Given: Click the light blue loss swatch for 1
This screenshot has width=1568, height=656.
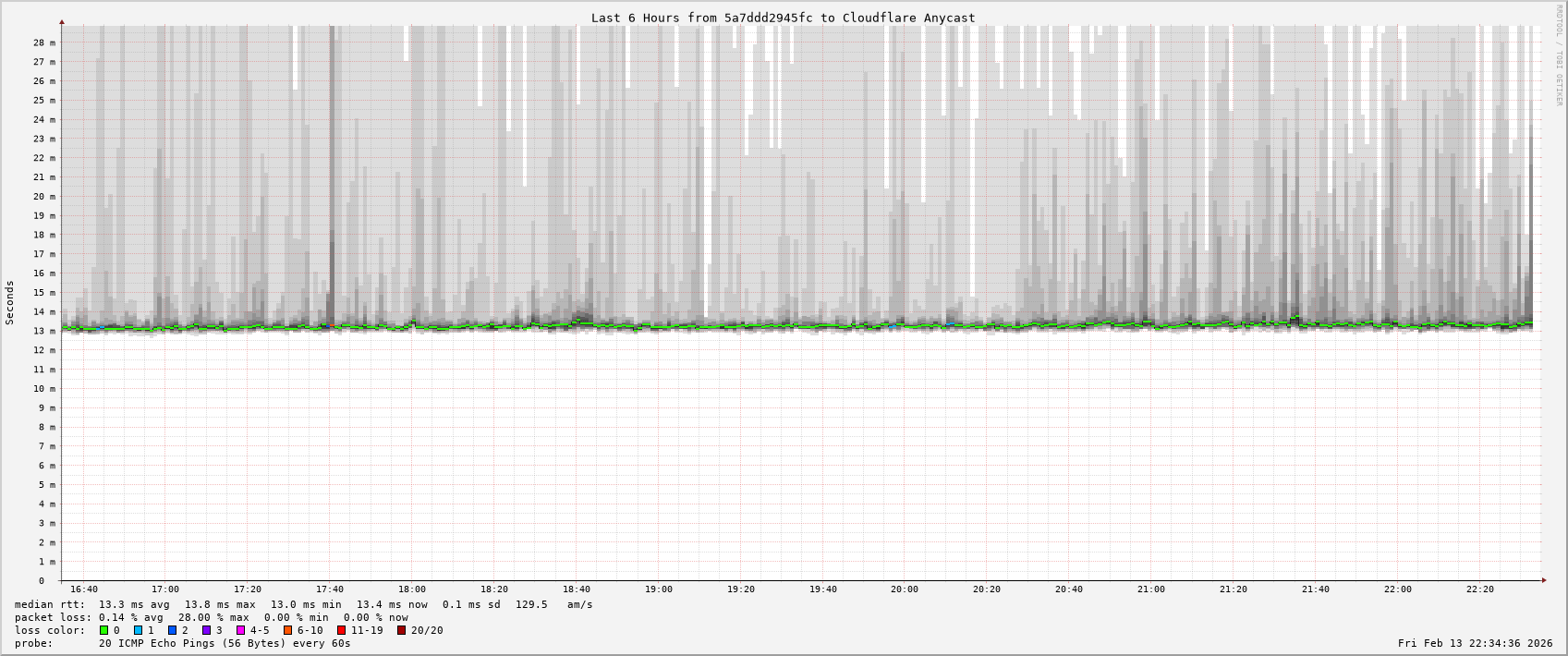Looking at the screenshot, I should (139, 630).
